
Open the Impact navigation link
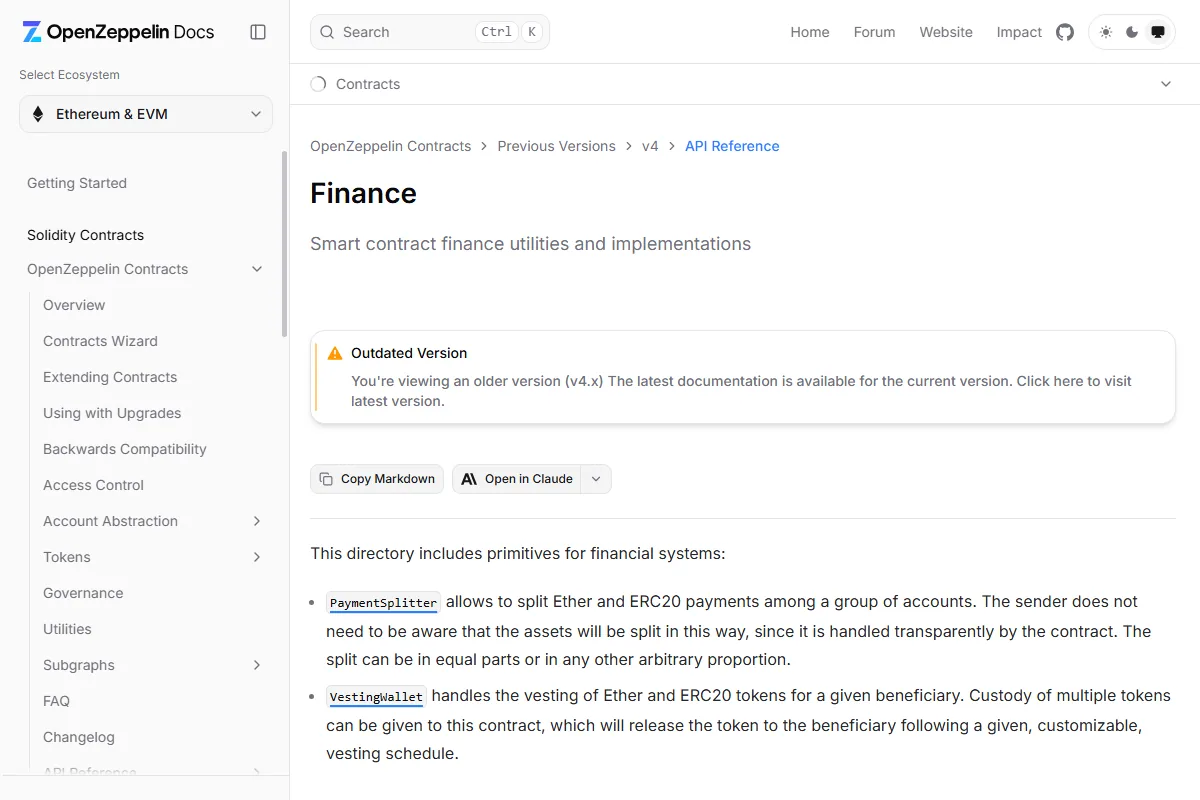[x=1019, y=32]
